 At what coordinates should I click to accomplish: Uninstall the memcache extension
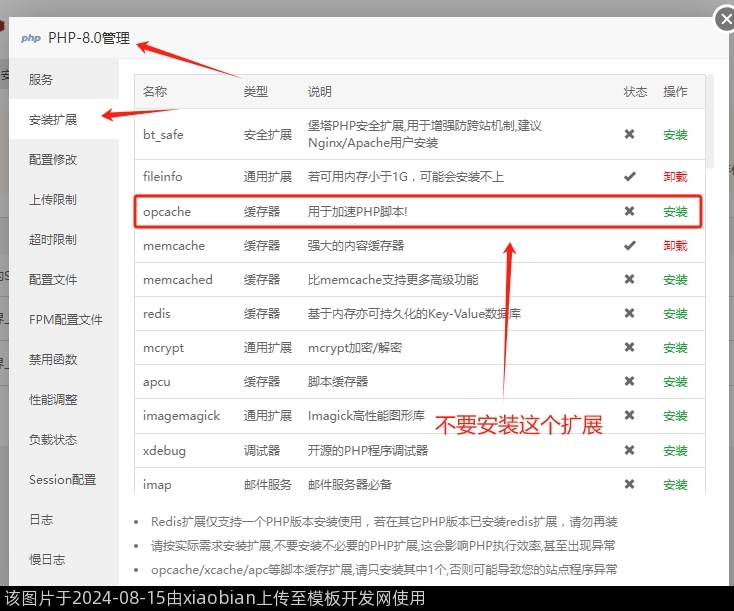675,246
